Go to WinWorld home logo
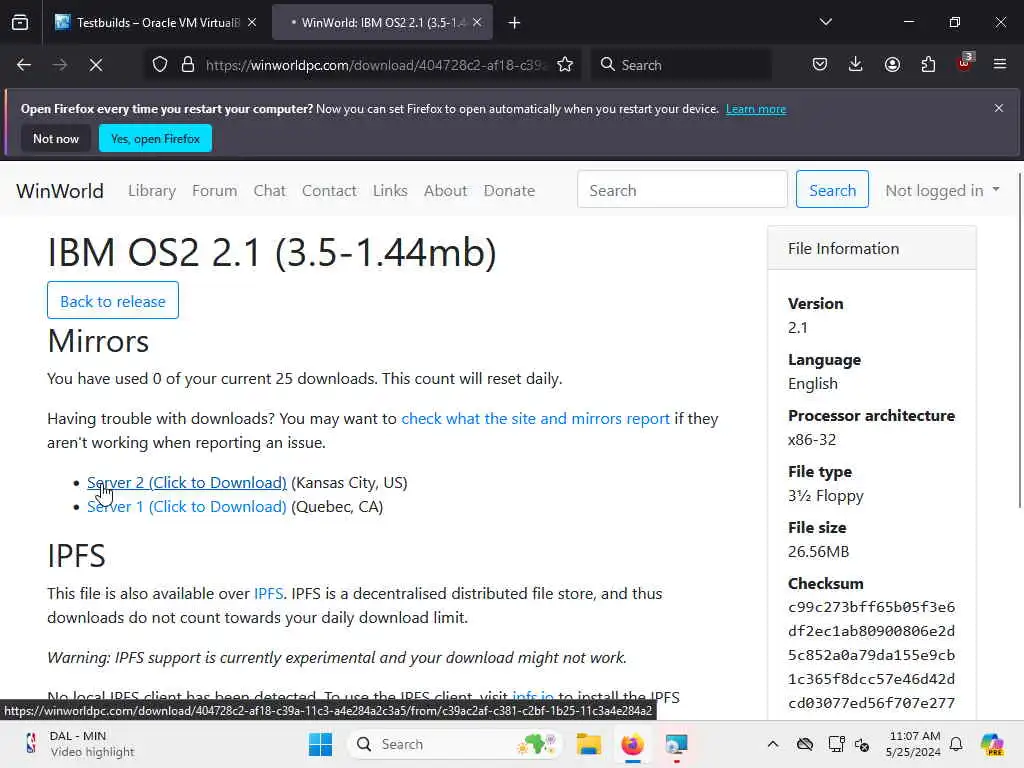Image resolution: width=1024 pixels, height=768 pixels. point(60,191)
